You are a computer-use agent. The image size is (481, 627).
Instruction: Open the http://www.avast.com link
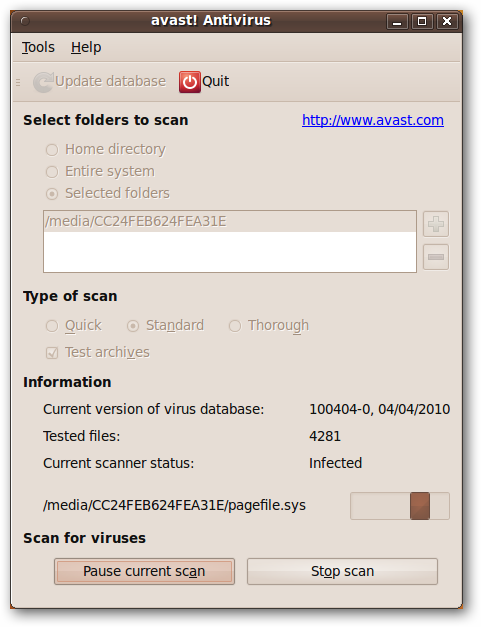[373, 120]
